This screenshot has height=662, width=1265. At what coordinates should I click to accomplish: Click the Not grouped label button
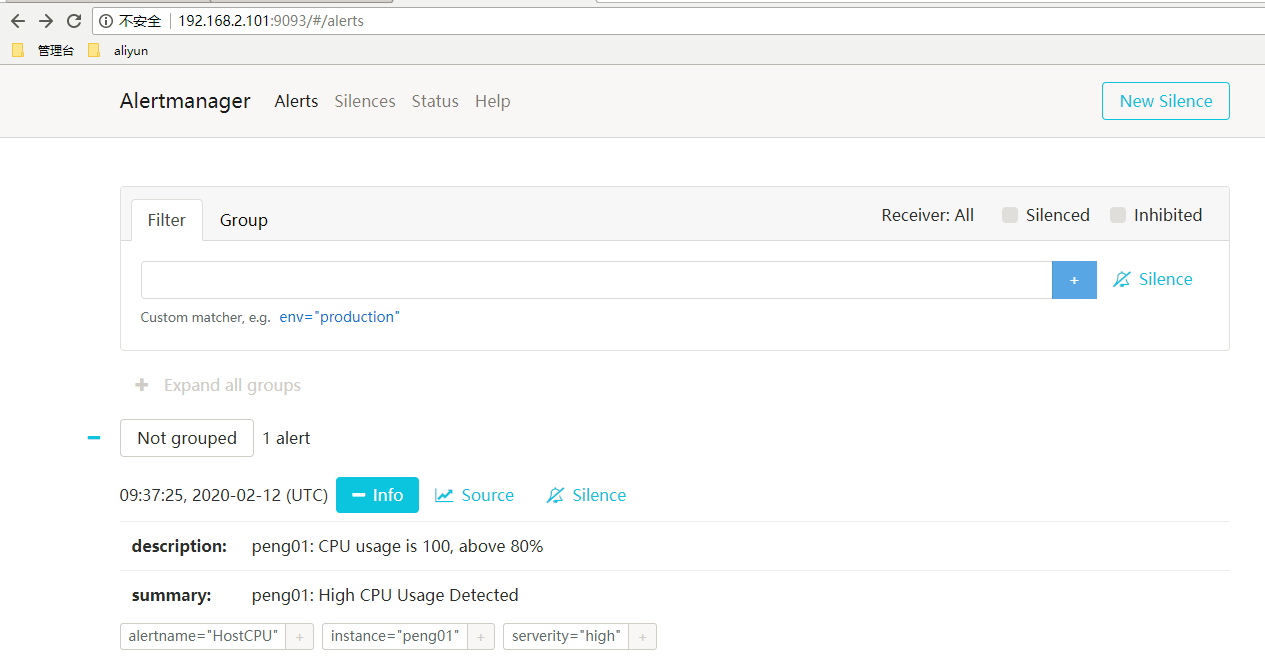(x=187, y=438)
